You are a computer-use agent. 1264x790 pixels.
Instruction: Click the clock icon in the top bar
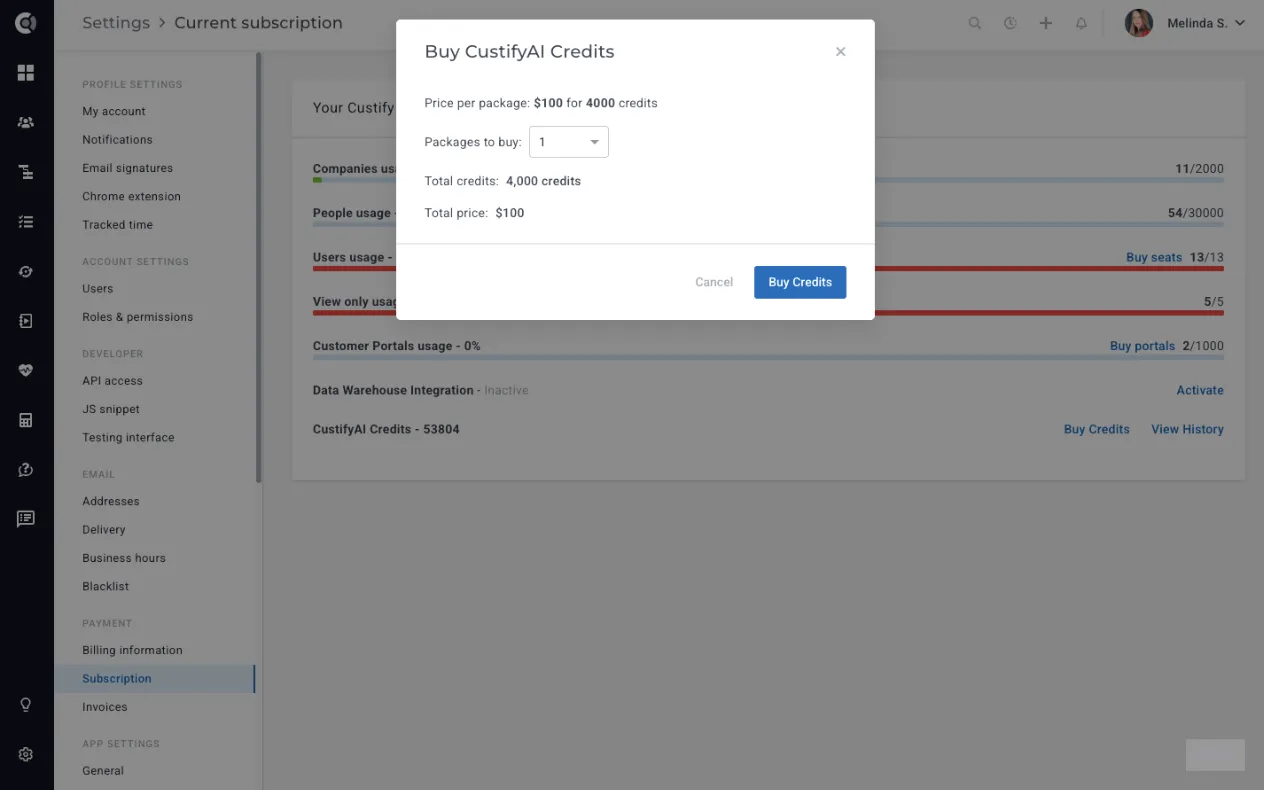tap(1010, 23)
